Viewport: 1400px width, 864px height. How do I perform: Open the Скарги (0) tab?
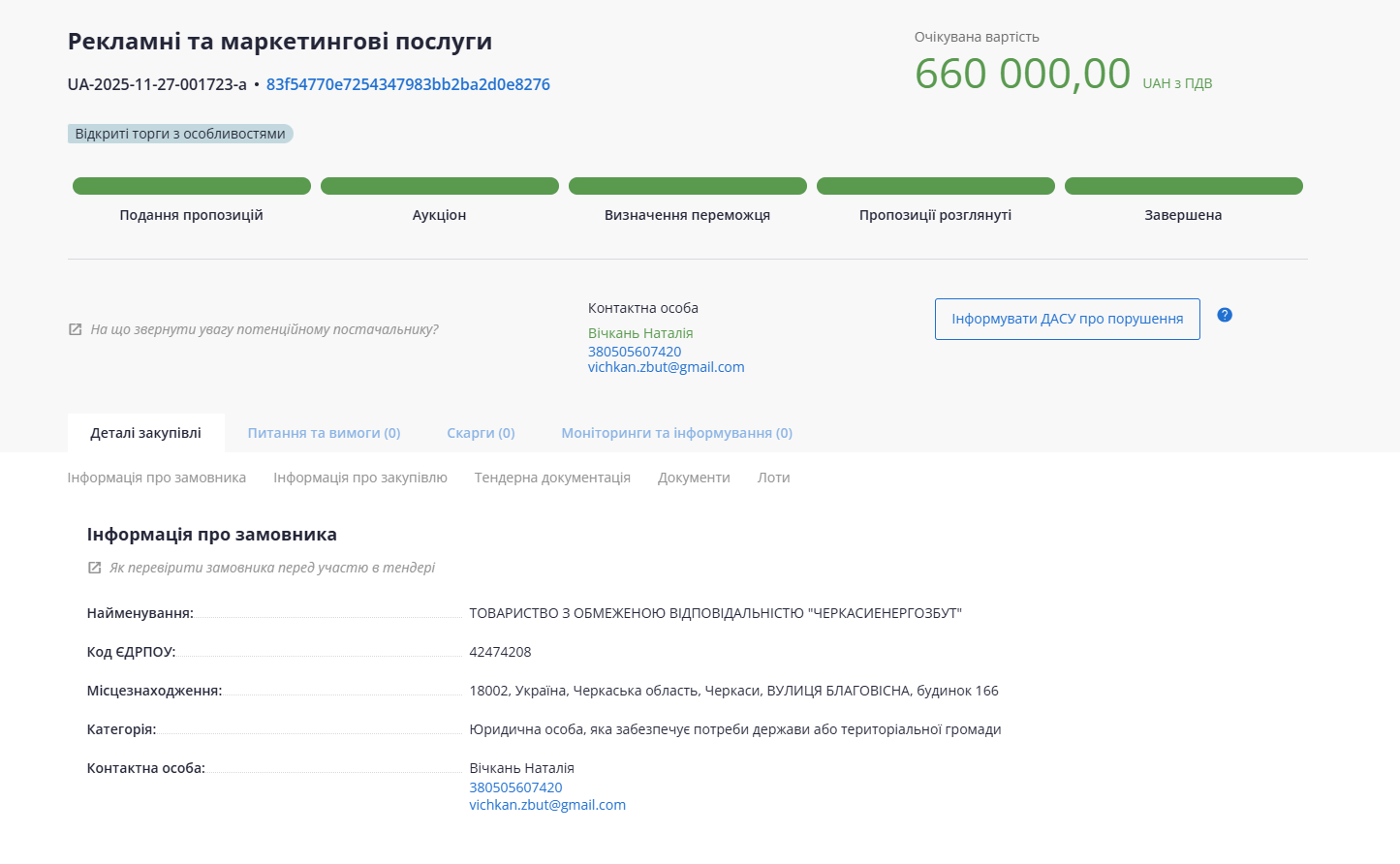[481, 433]
